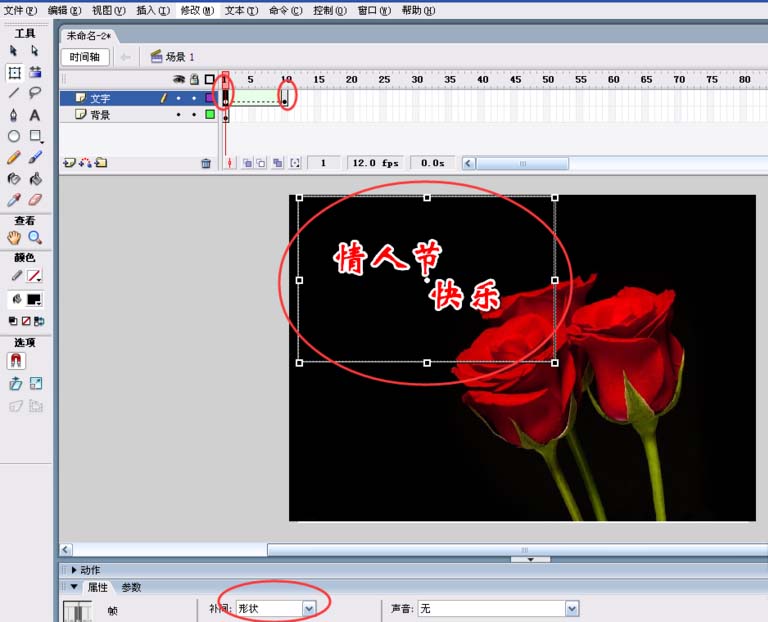Open the 文件 menu
Viewport: 768px width, 622px height.
click(x=21, y=10)
